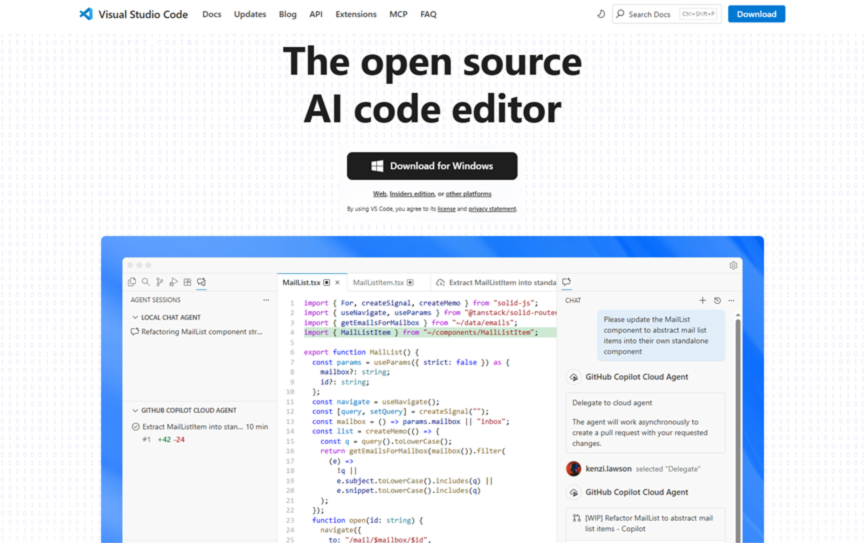Click the Explorer files icon in activity bar
864x543 pixels.
coord(132,282)
